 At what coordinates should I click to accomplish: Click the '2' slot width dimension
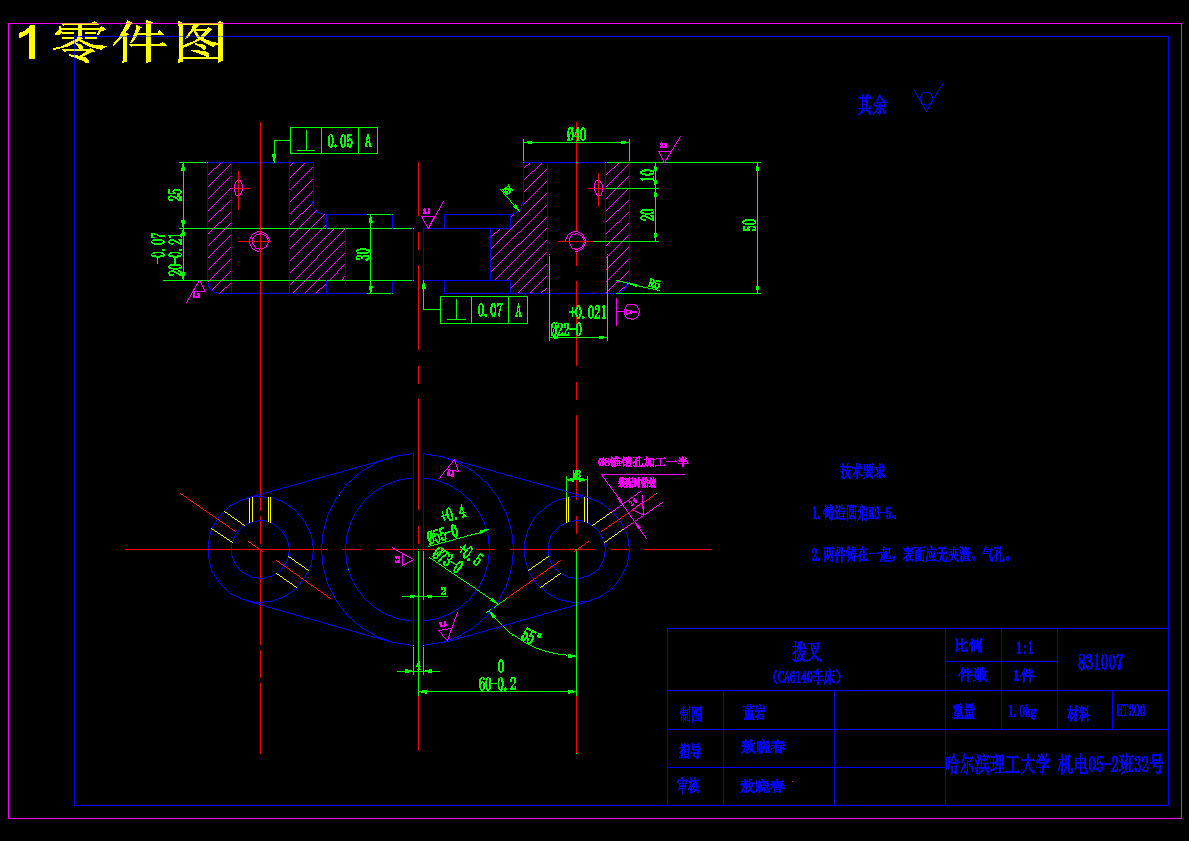(x=444, y=590)
